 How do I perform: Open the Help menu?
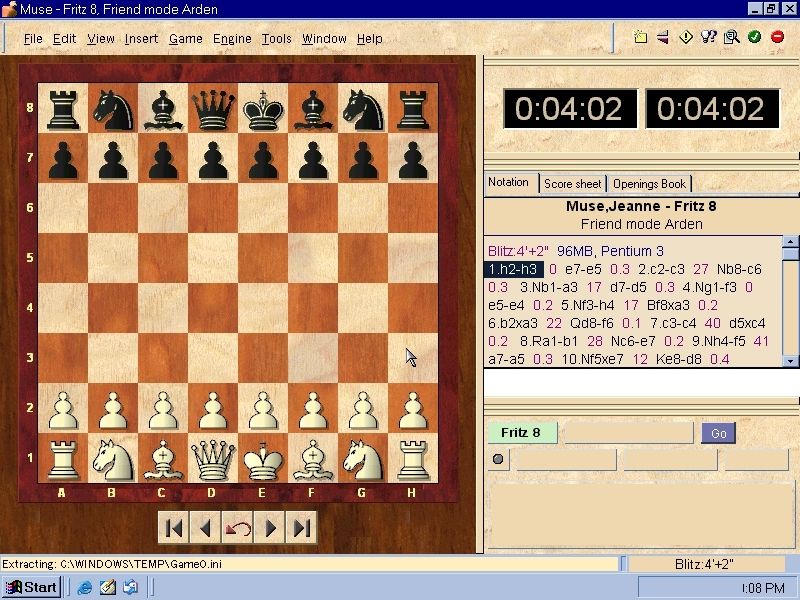[x=369, y=39]
